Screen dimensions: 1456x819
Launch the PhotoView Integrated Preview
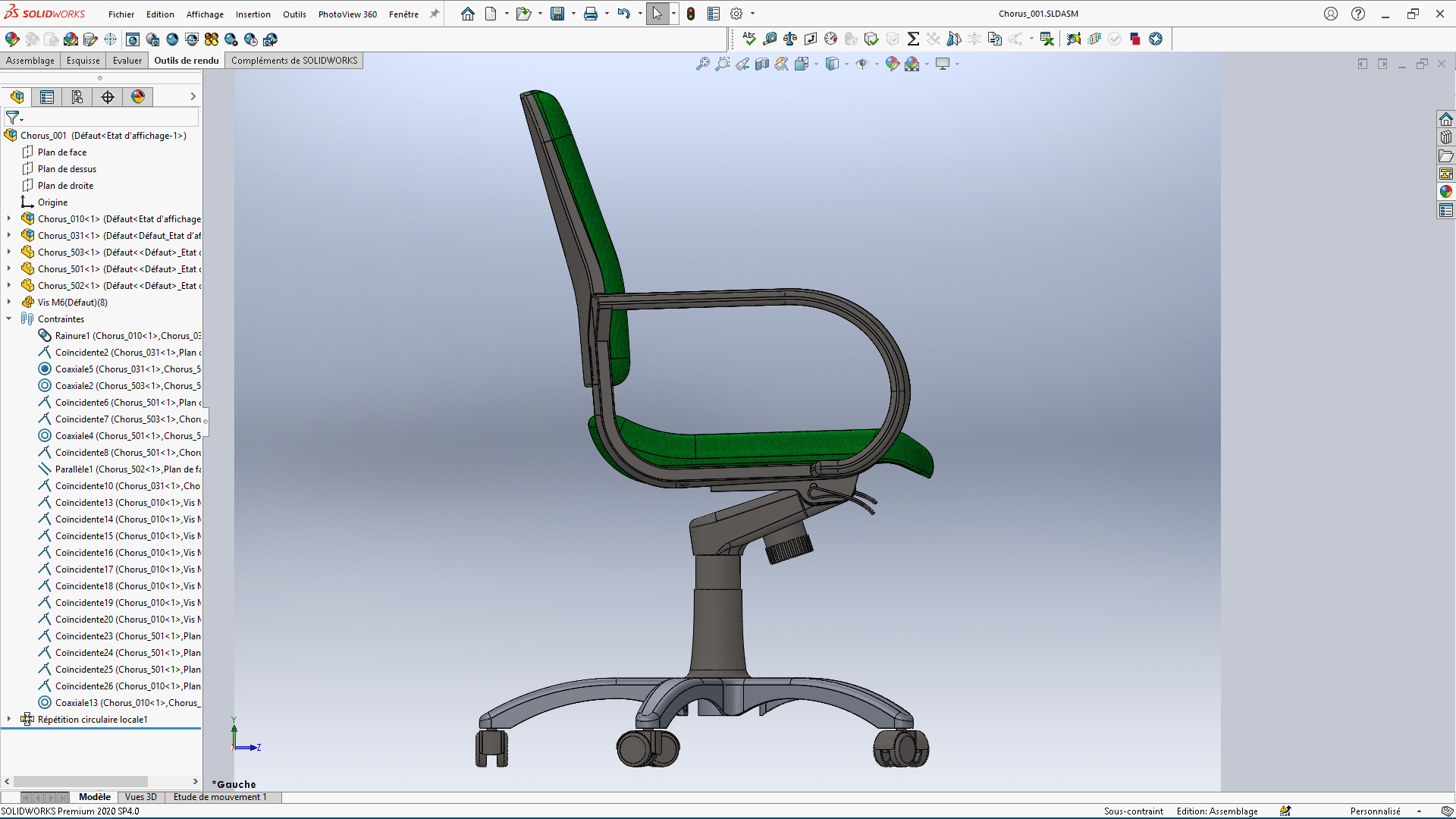tap(133, 39)
